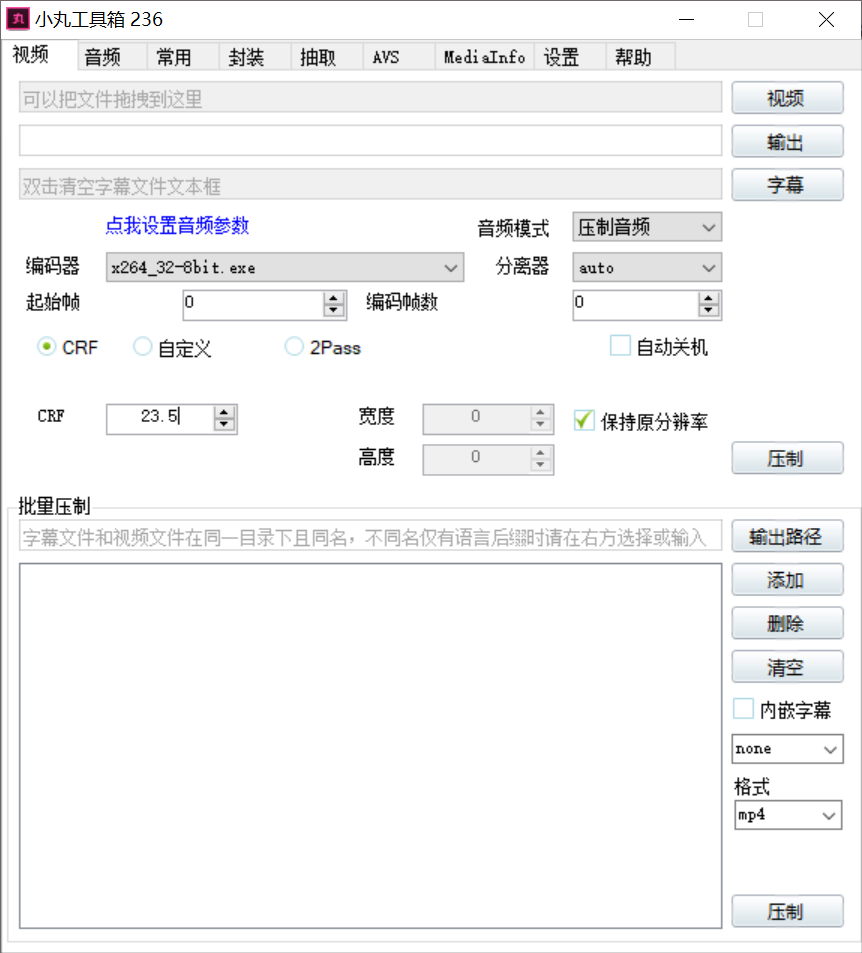
Task: Click the app logo icon in title bar
Action: 18,19
